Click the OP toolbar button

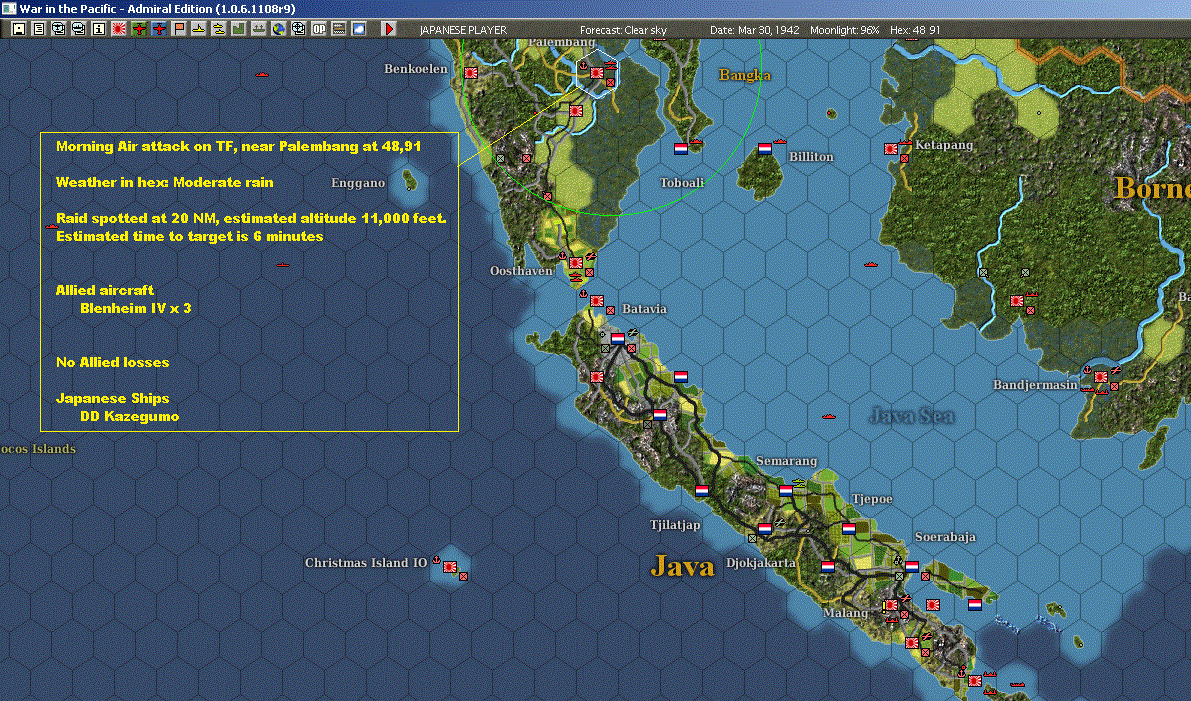click(x=318, y=29)
